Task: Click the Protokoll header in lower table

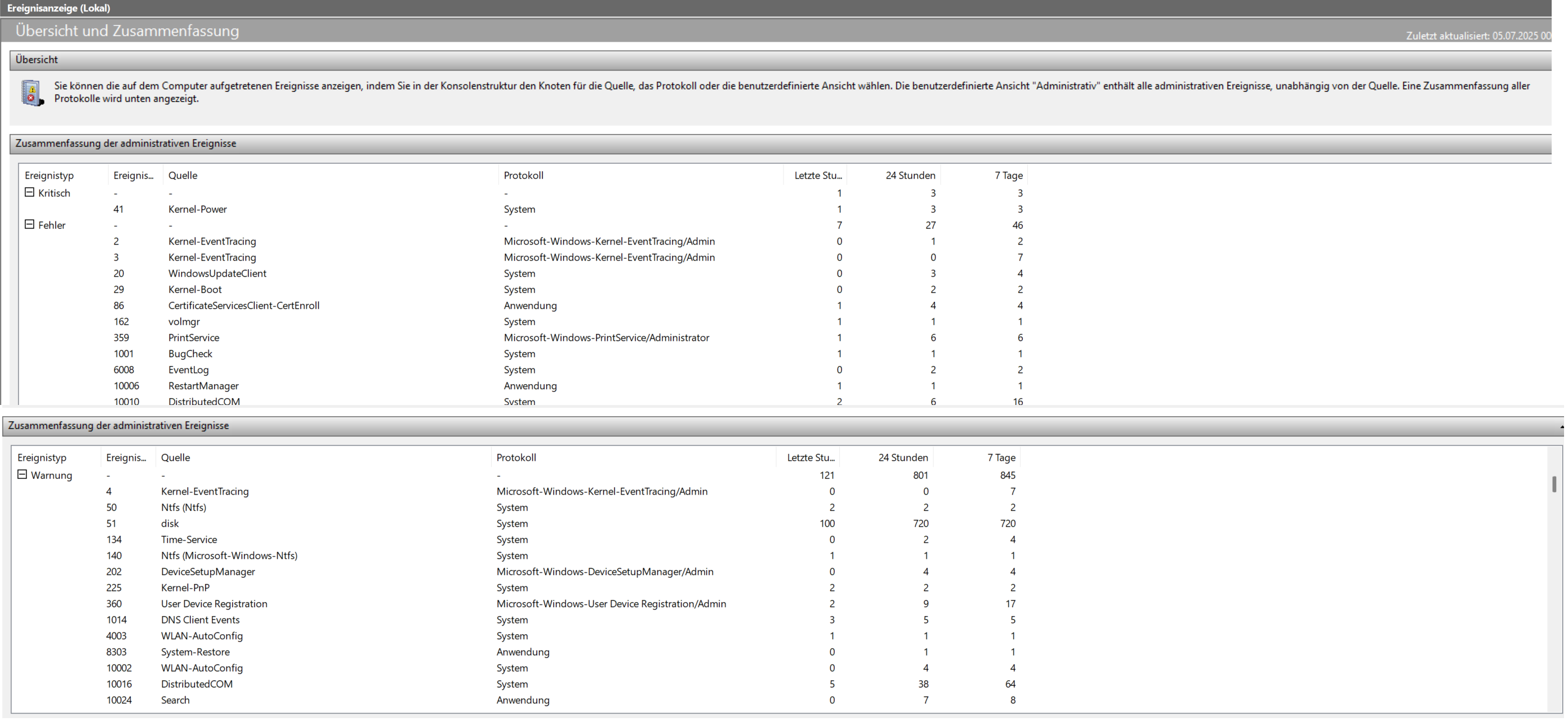Action: coord(516,458)
